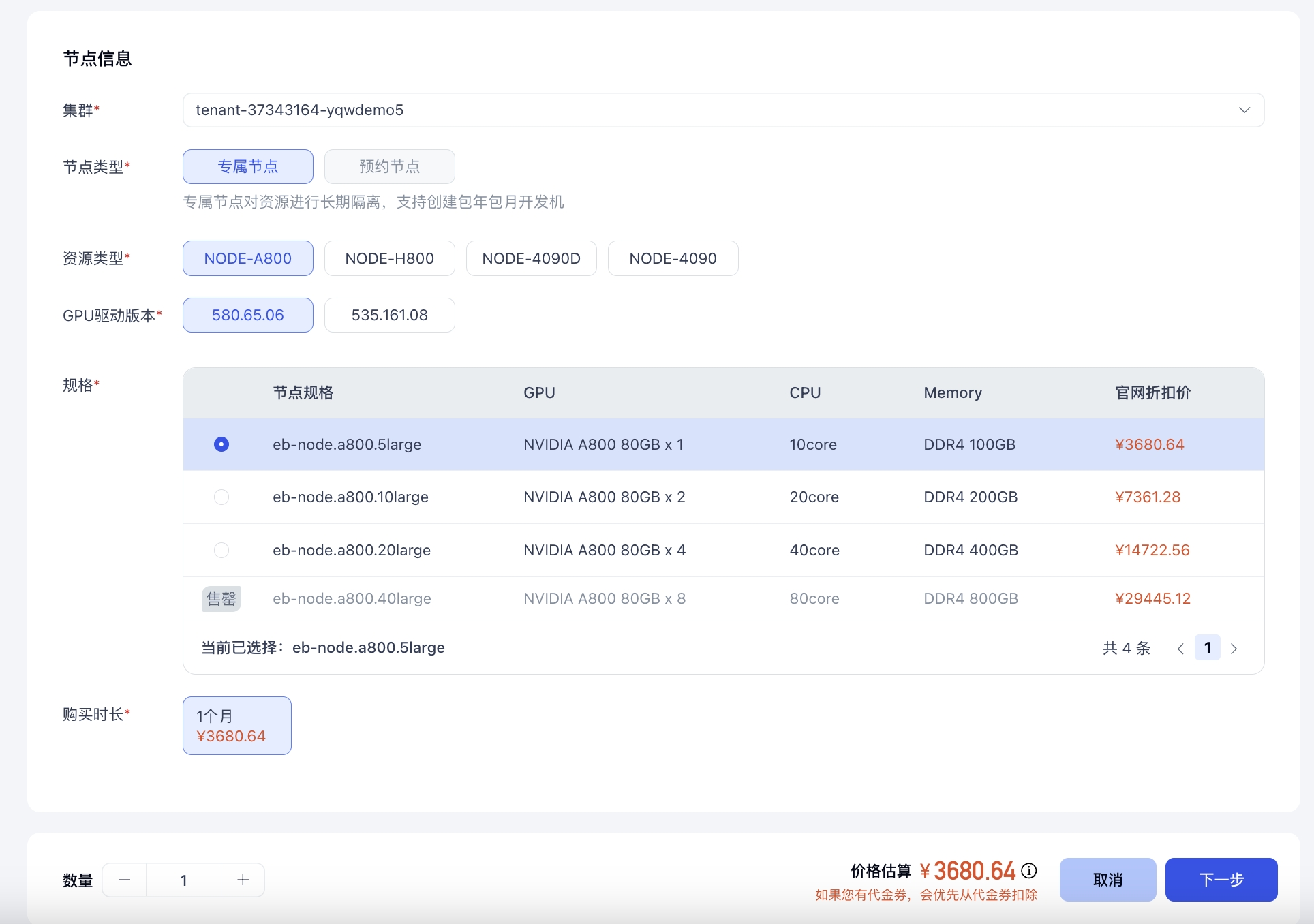The image size is (1314, 924).
Task: Pick GPU driver version 535.161.08
Action: [x=389, y=315]
